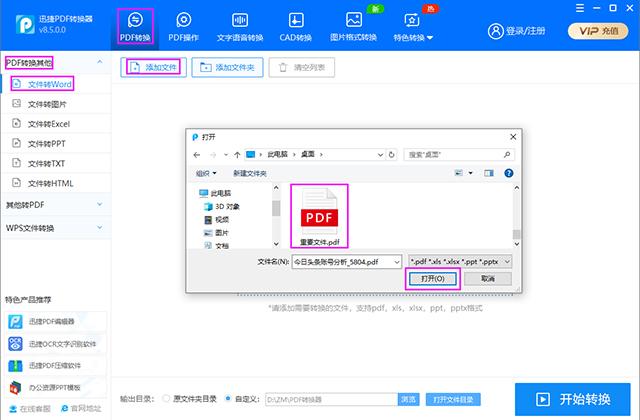The width and height of the screenshot is (640, 420).
Task: Select 原文件夹目录 radio button
Action: point(166,399)
